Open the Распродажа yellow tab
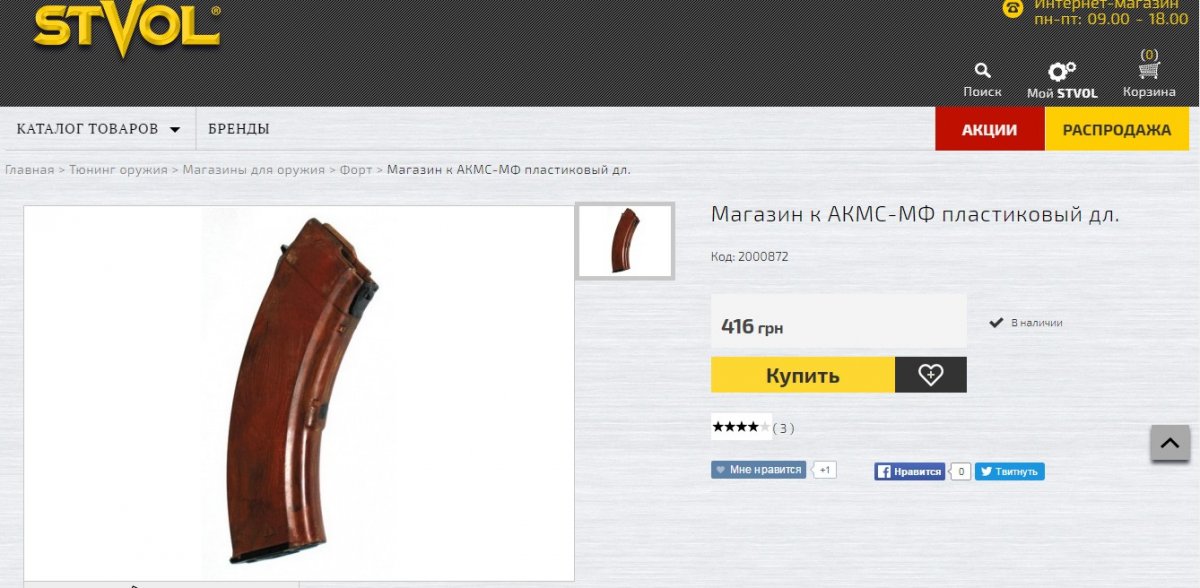 pos(1117,129)
